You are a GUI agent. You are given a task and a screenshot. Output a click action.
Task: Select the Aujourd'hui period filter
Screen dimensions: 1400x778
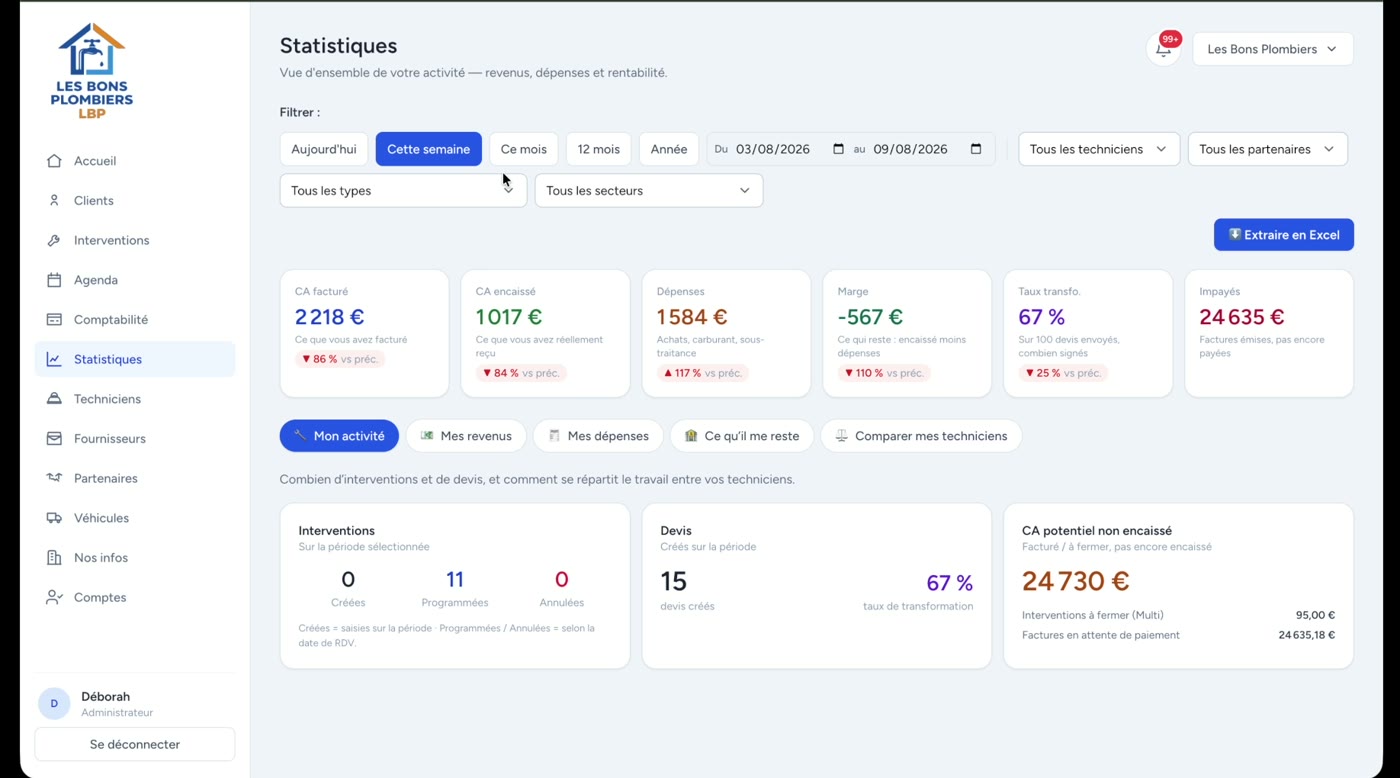(x=324, y=149)
